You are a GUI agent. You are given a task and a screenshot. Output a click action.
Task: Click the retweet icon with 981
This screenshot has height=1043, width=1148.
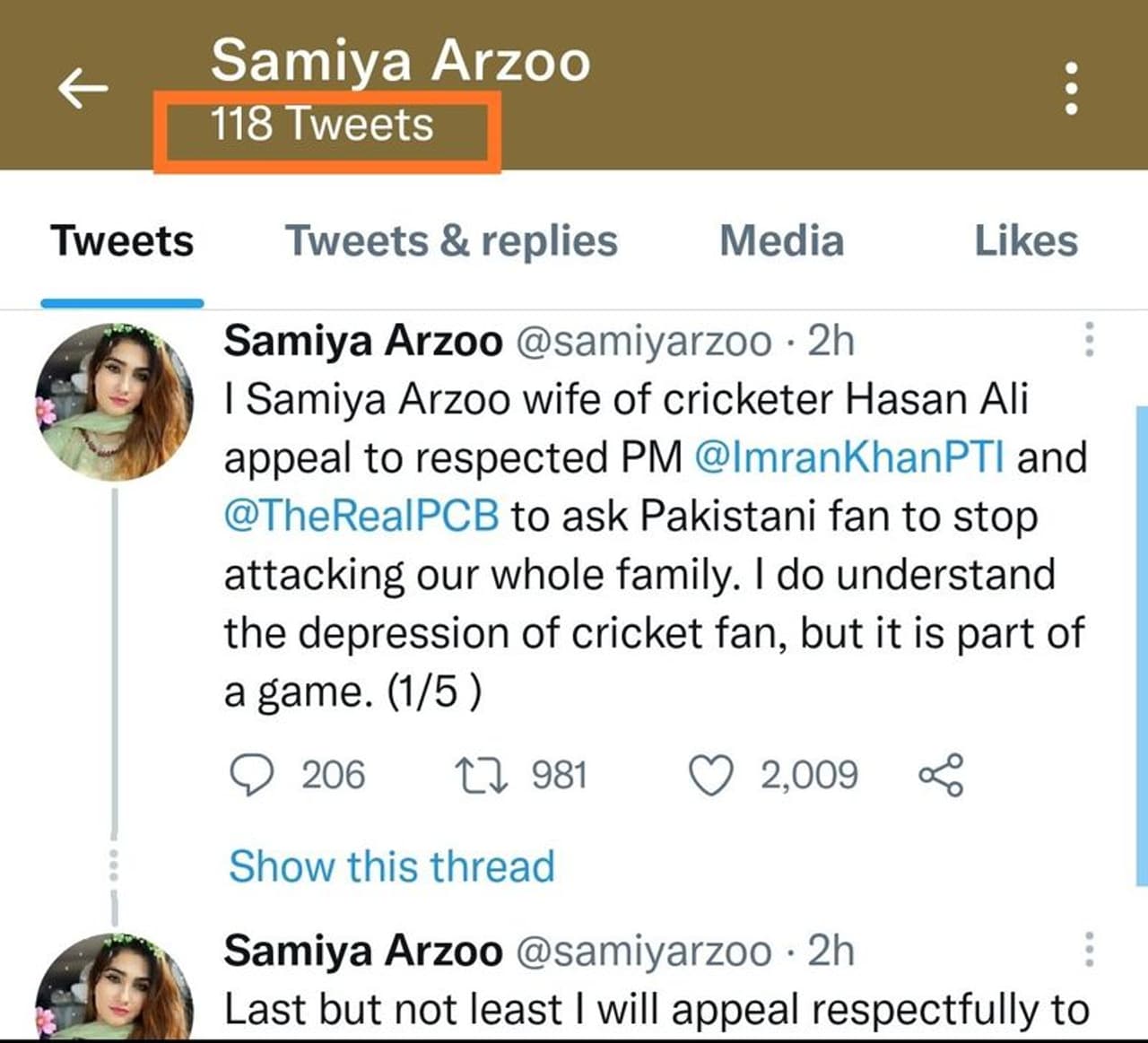tap(482, 776)
